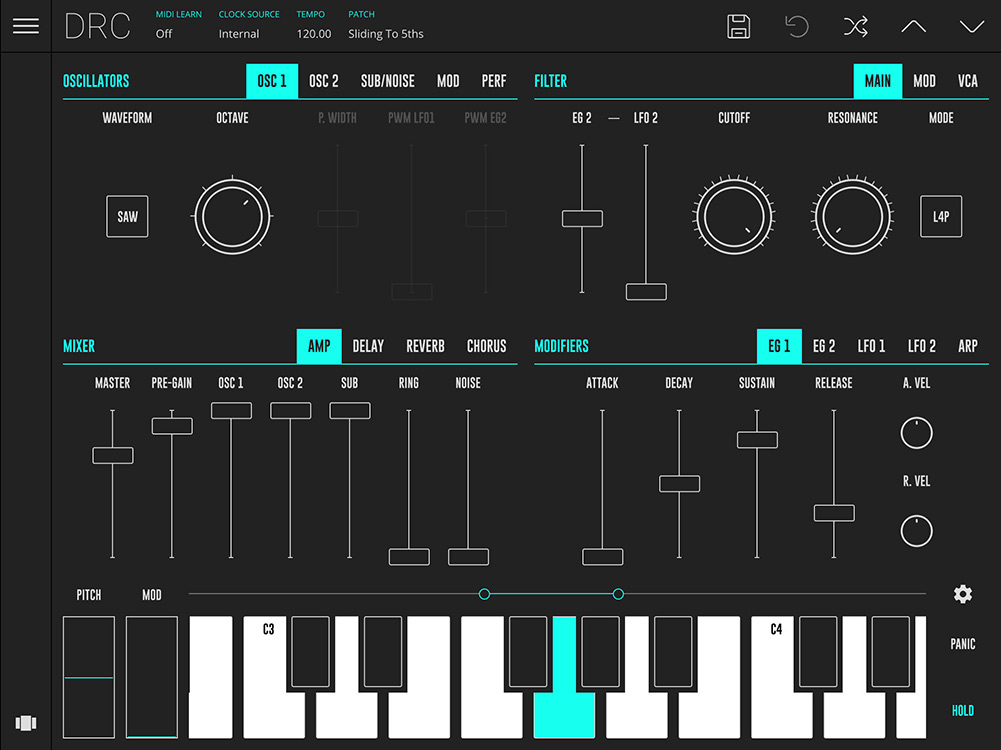This screenshot has height=750, width=1001.
Task: Open the hamburger menu
Action: (26, 26)
